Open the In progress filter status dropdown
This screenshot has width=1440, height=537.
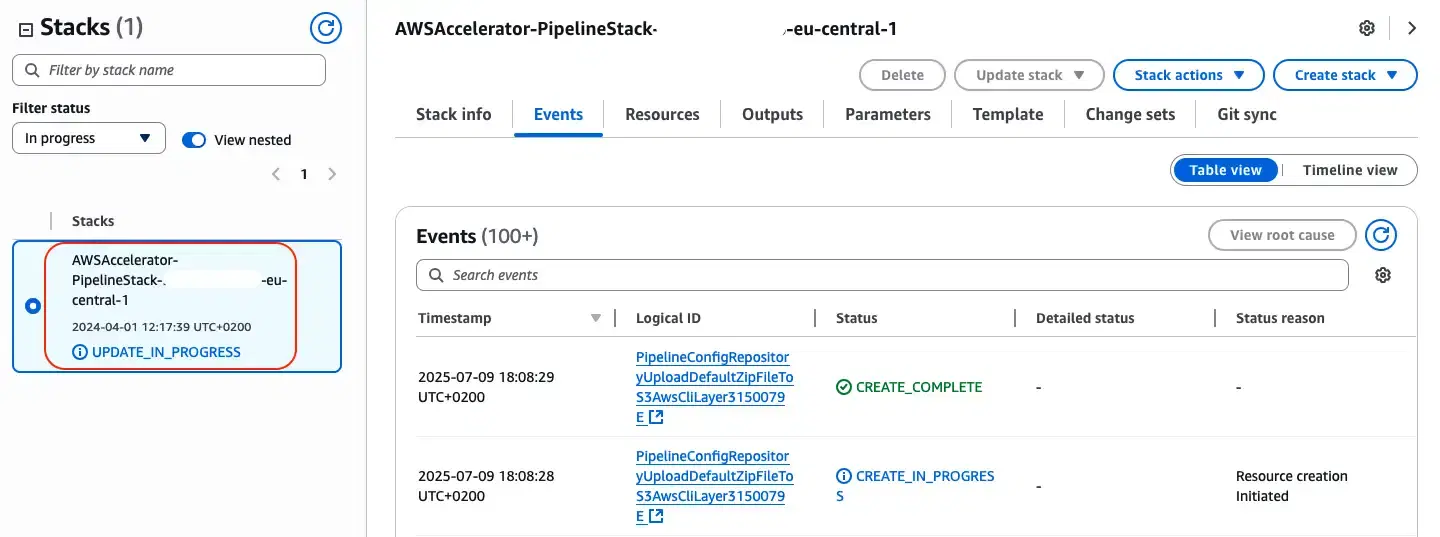tap(89, 138)
